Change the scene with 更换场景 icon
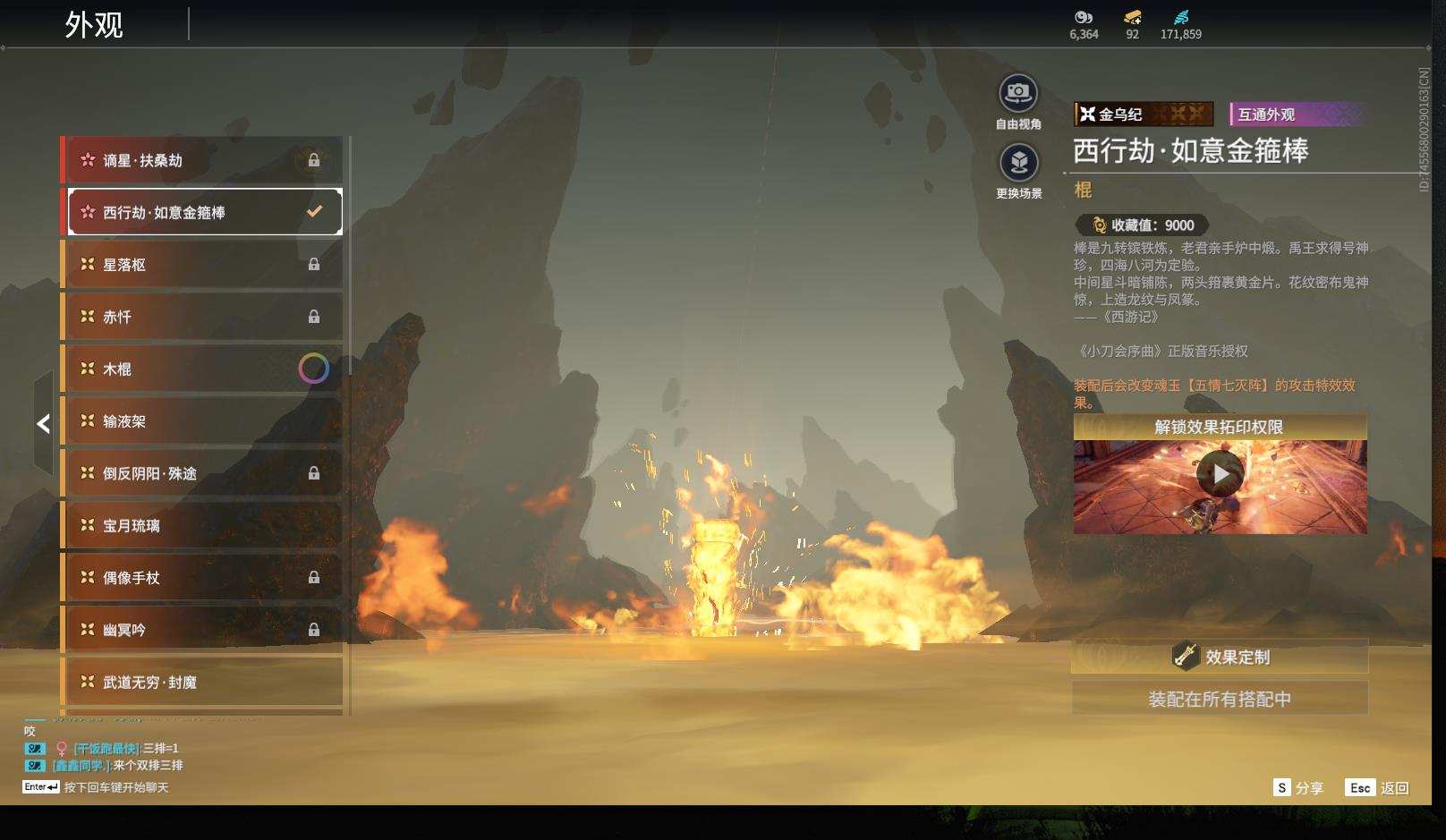Screen dimensions: 1446x840 [x=1018, y=163]
